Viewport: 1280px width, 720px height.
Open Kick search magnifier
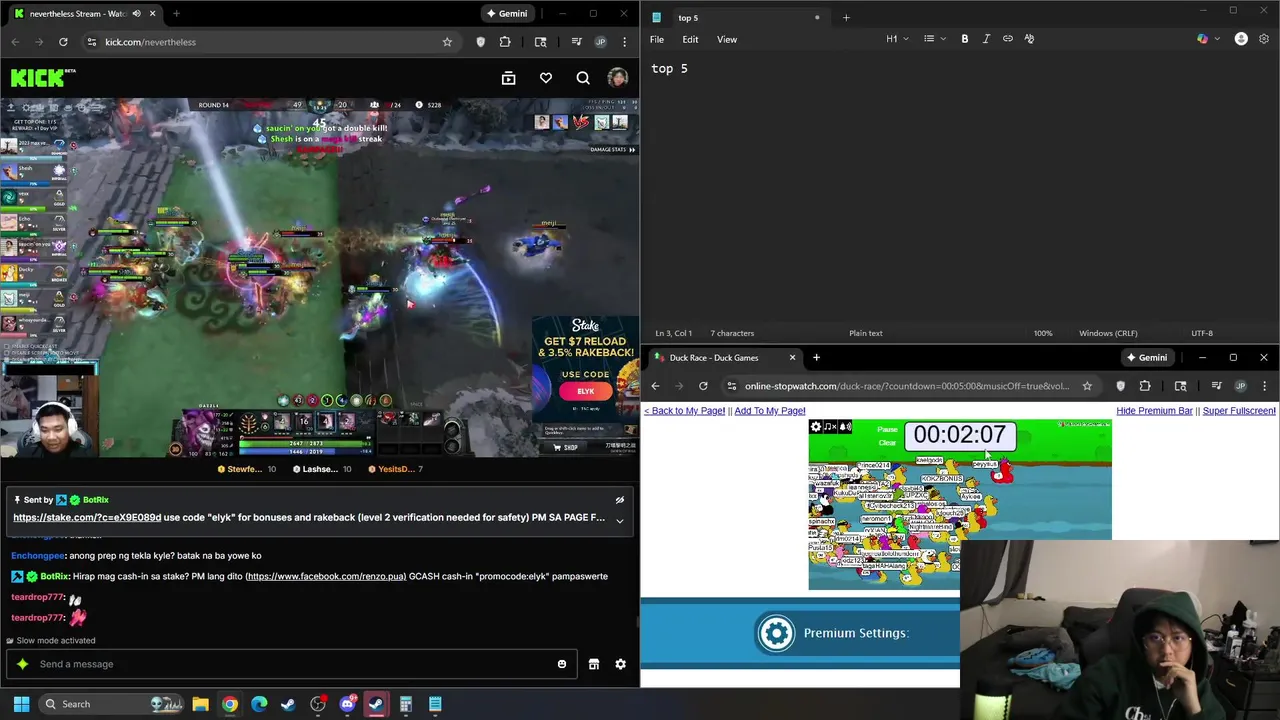coord(583,78)
